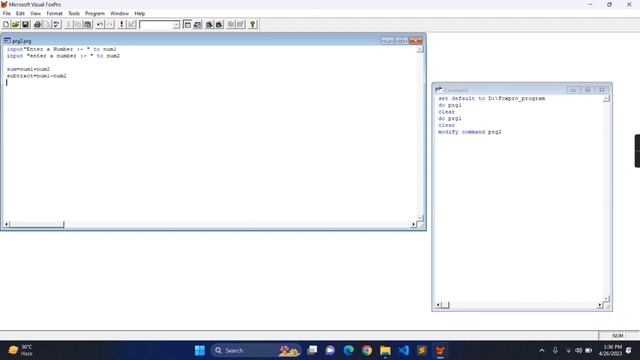Click the Visual FoxPro taskbar icon
This screenshot has height=360, width=640.
tap(440, 350)
